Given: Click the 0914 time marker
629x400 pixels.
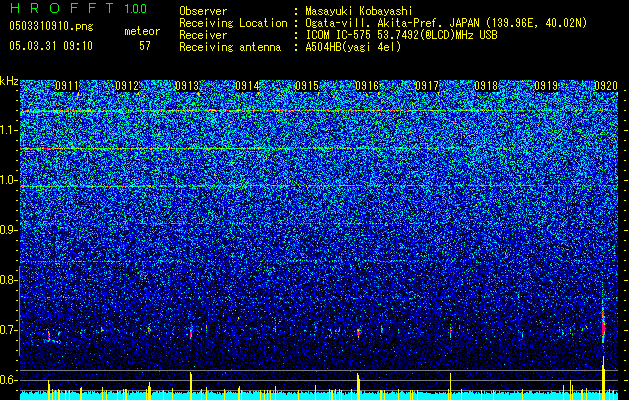Looking at the screenshot, I should [247, 86].
